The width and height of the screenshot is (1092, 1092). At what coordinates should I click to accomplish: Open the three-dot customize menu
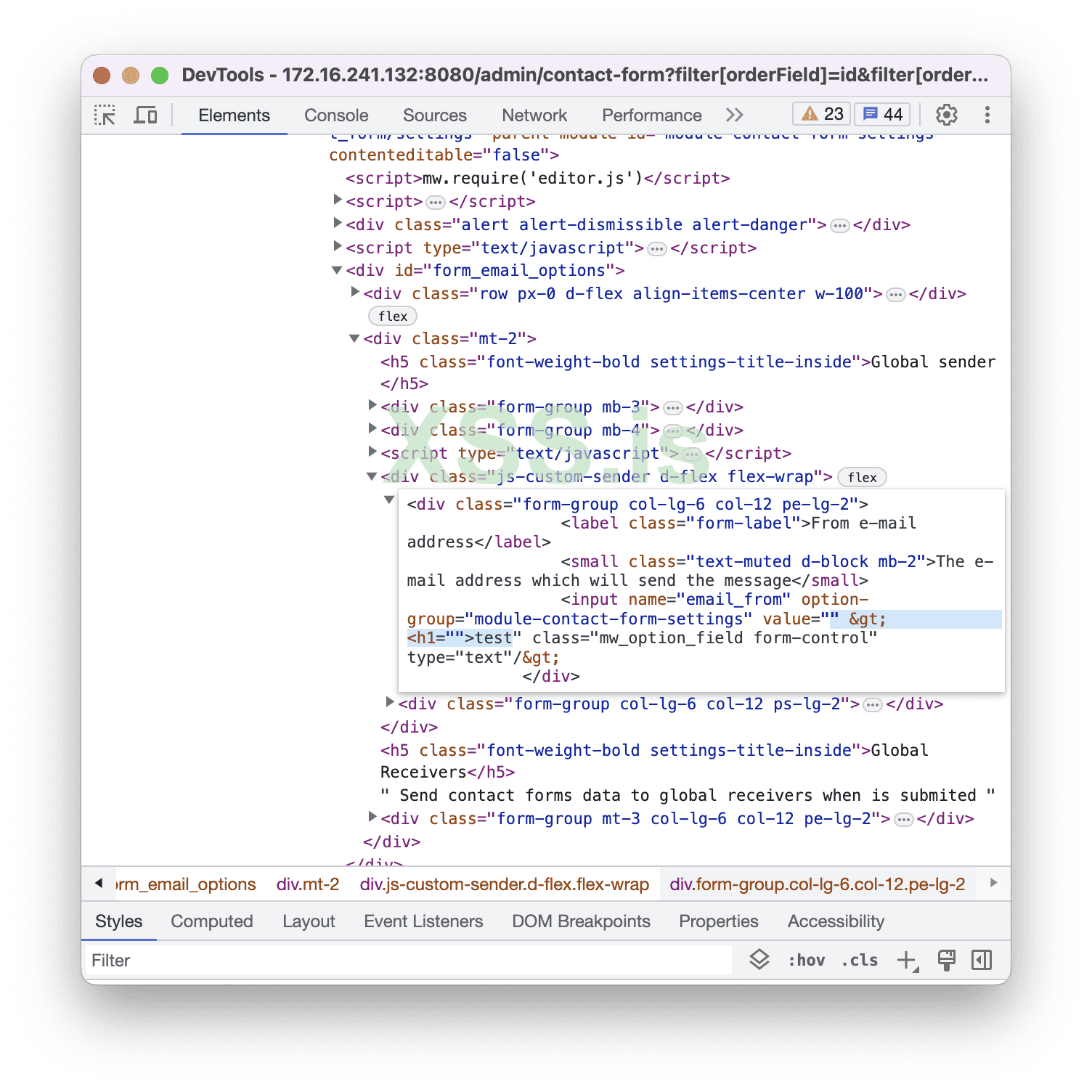(x=987, y=115)
